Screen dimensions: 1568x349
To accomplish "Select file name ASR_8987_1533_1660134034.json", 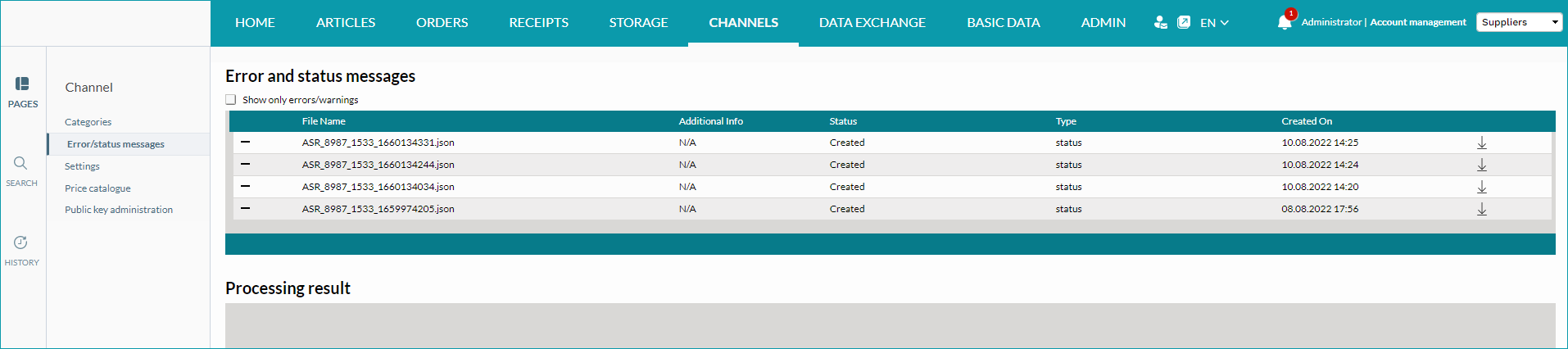I will pyautogui.click(x=378, y=187).
